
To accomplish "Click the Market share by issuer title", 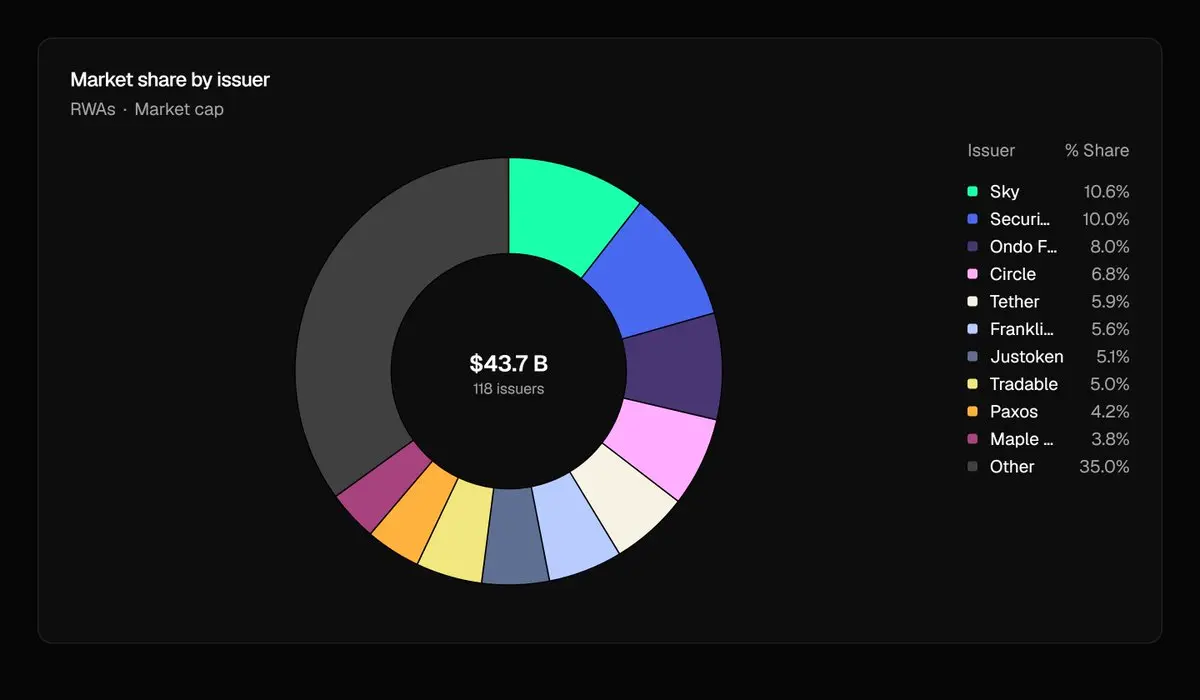I will pyautogui.click(x=170, y=79).
